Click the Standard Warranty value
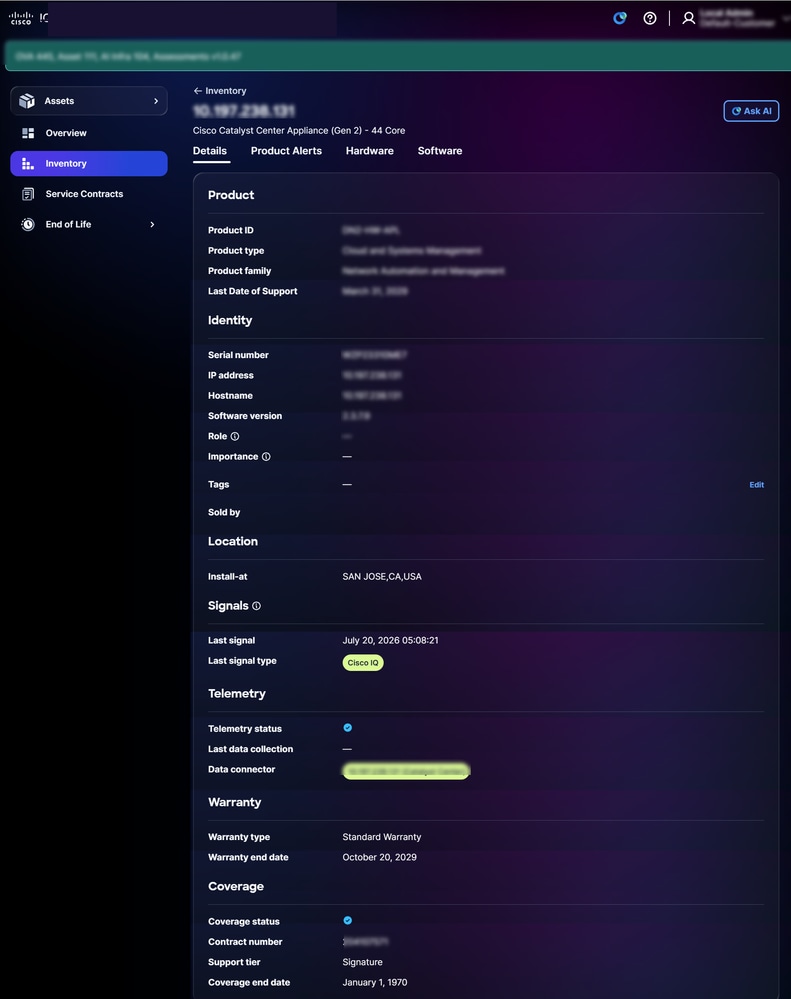 [381, 837]
